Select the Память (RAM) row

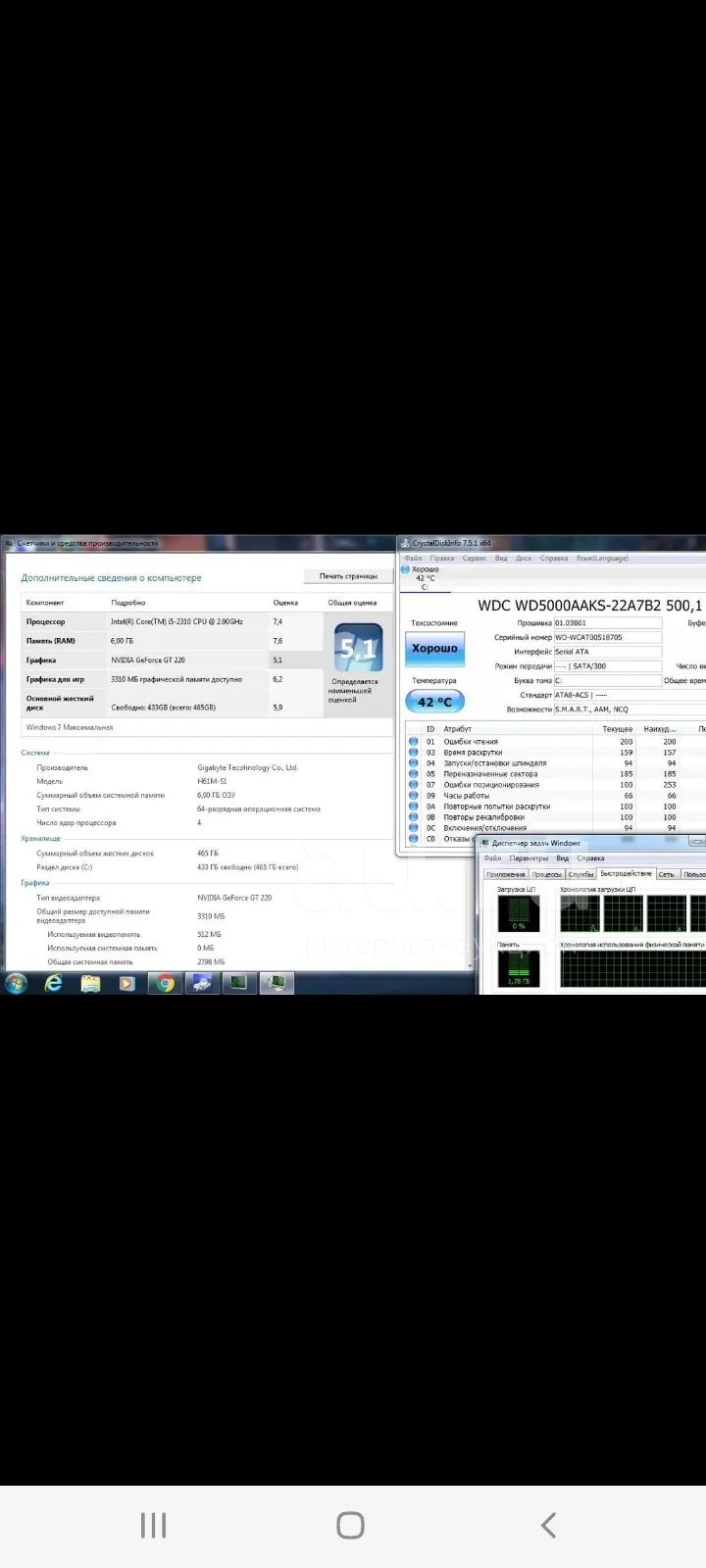pos(172,641)
